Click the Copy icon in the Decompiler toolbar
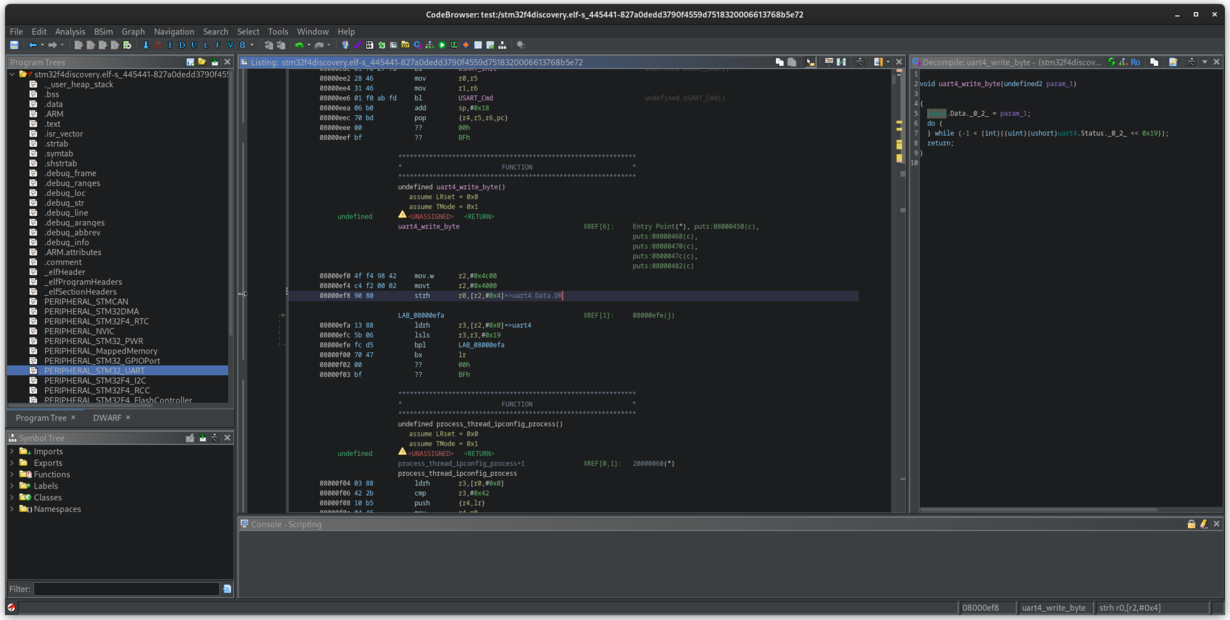Screen dimensions: 1230x620 (x=1155, y=62)
